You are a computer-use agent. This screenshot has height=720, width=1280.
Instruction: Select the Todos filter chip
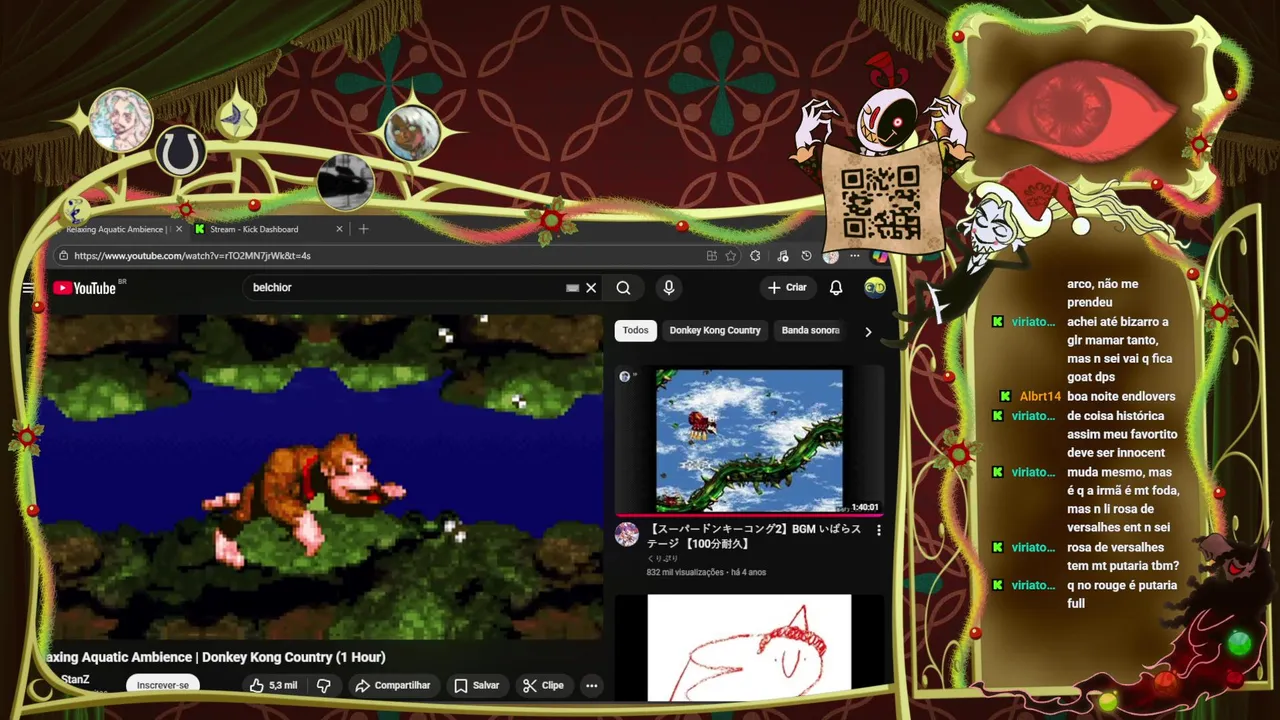click(636, 330)
